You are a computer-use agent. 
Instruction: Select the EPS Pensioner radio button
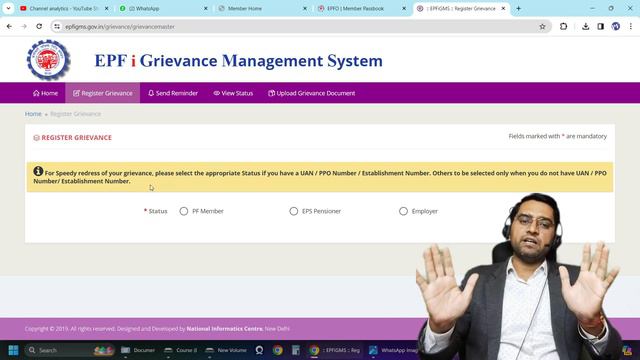point(293,211)
